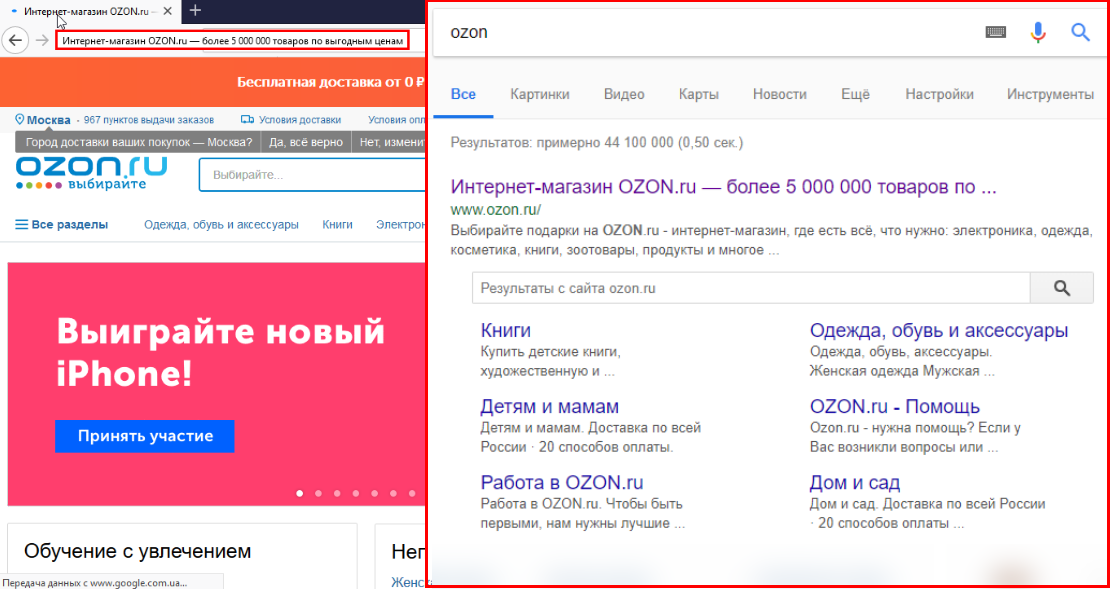This screenshot has height=589, width=1110.
Task: Confirm city with Да, всё верно button
Action: point(306,142)
